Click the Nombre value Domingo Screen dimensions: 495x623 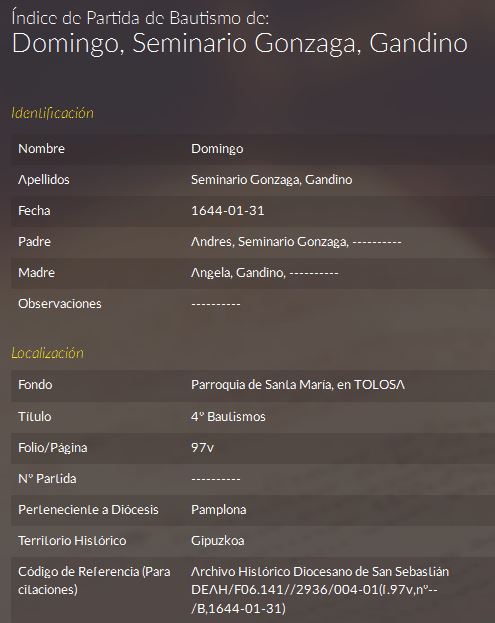[217, 149]
